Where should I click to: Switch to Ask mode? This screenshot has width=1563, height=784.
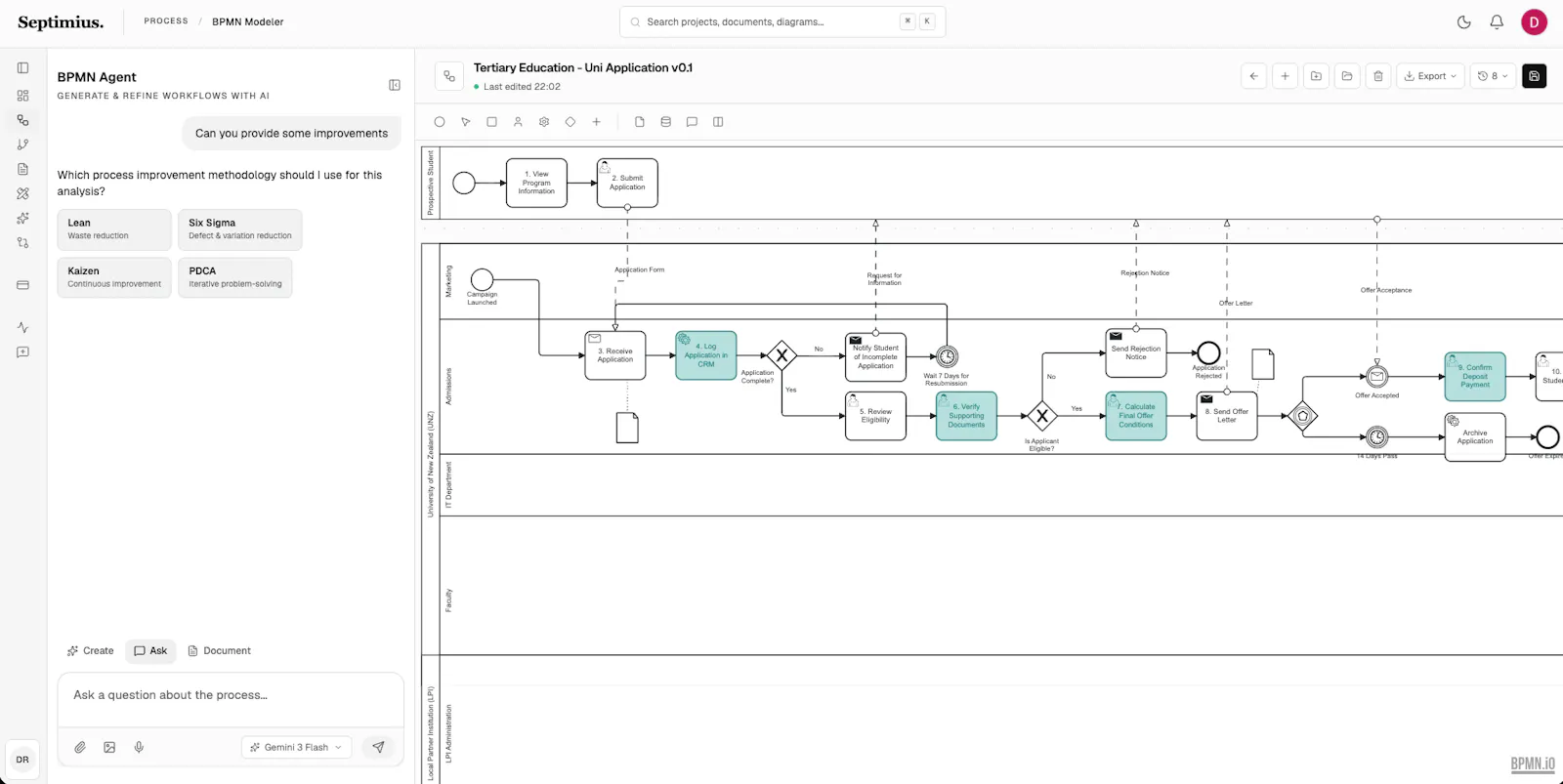click(x=150, y=651)
